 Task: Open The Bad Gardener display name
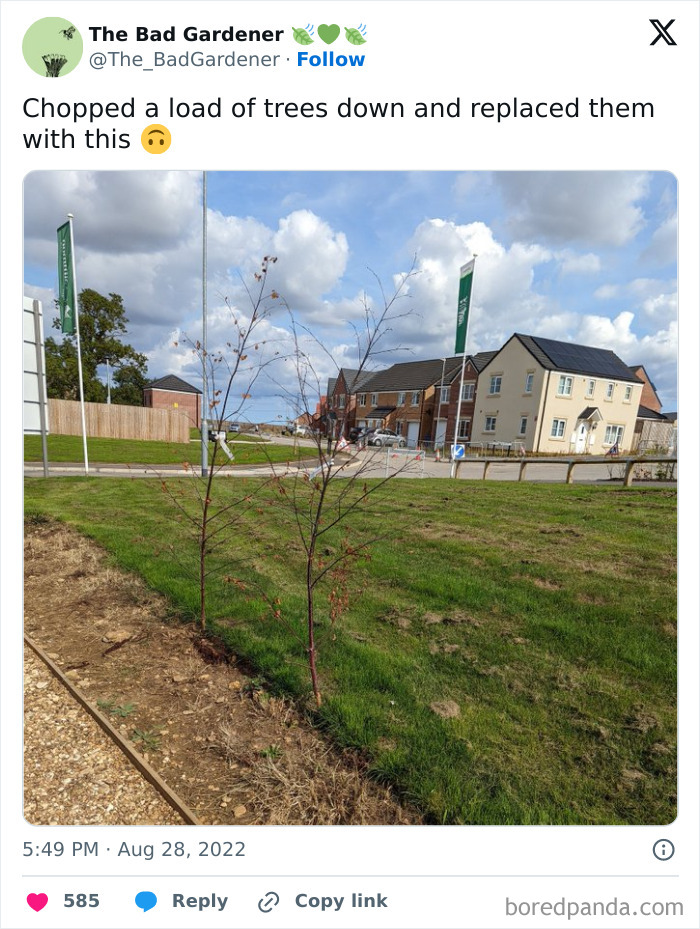point(186,34)
